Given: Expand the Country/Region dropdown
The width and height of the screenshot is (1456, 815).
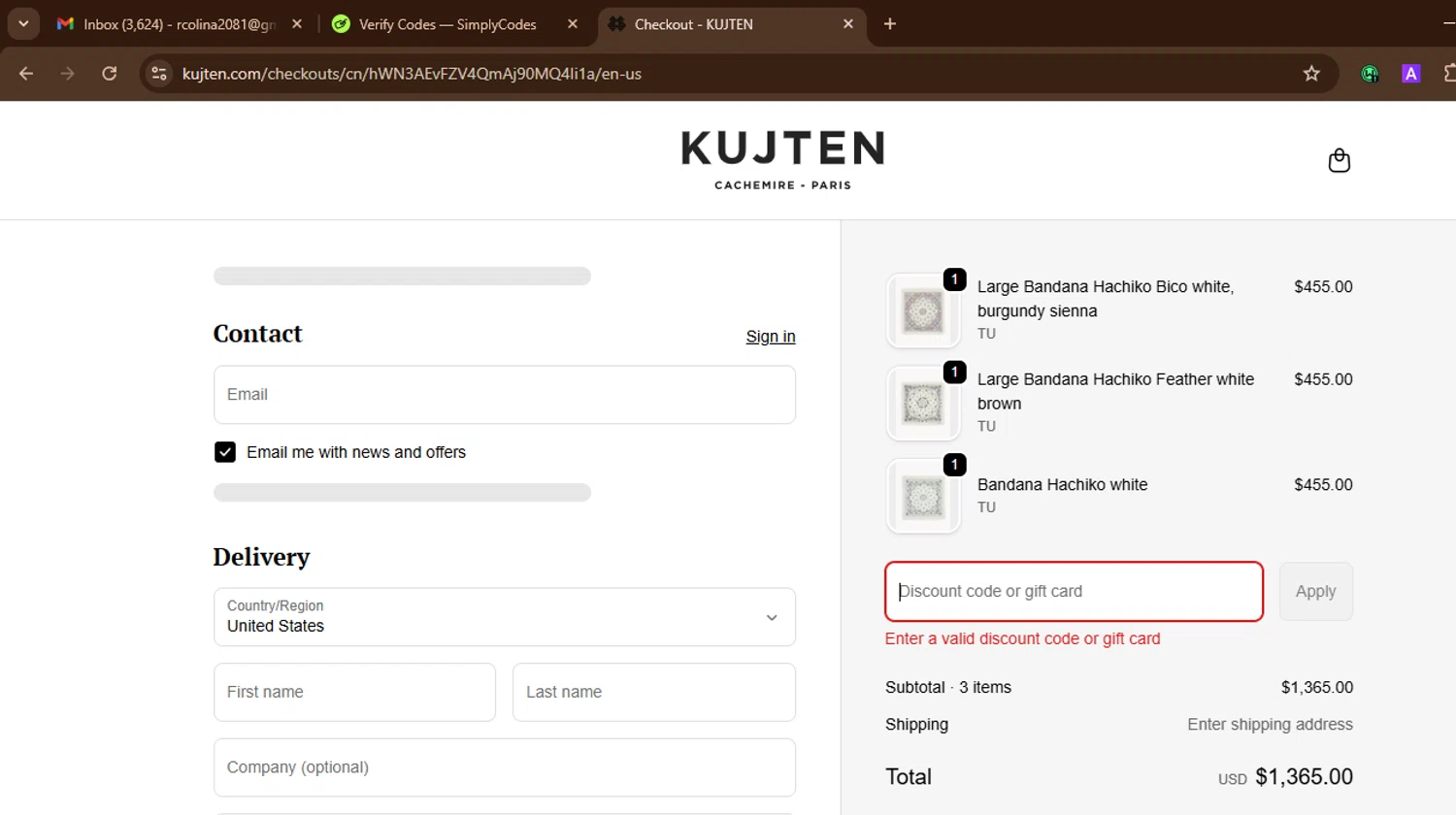Looking at the screenshot, I should coord(505,617).
